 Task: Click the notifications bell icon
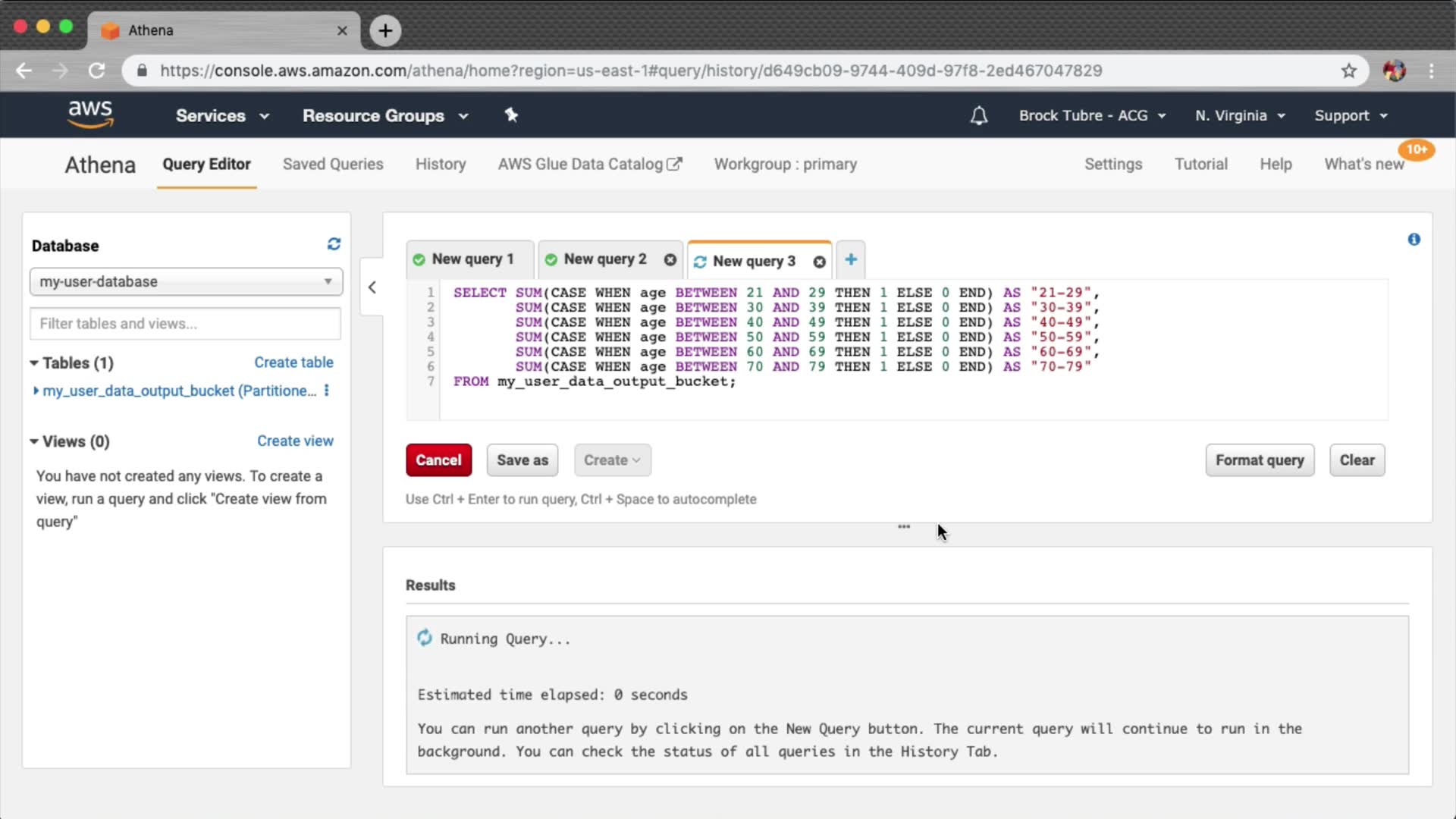[x=979, y=116]
